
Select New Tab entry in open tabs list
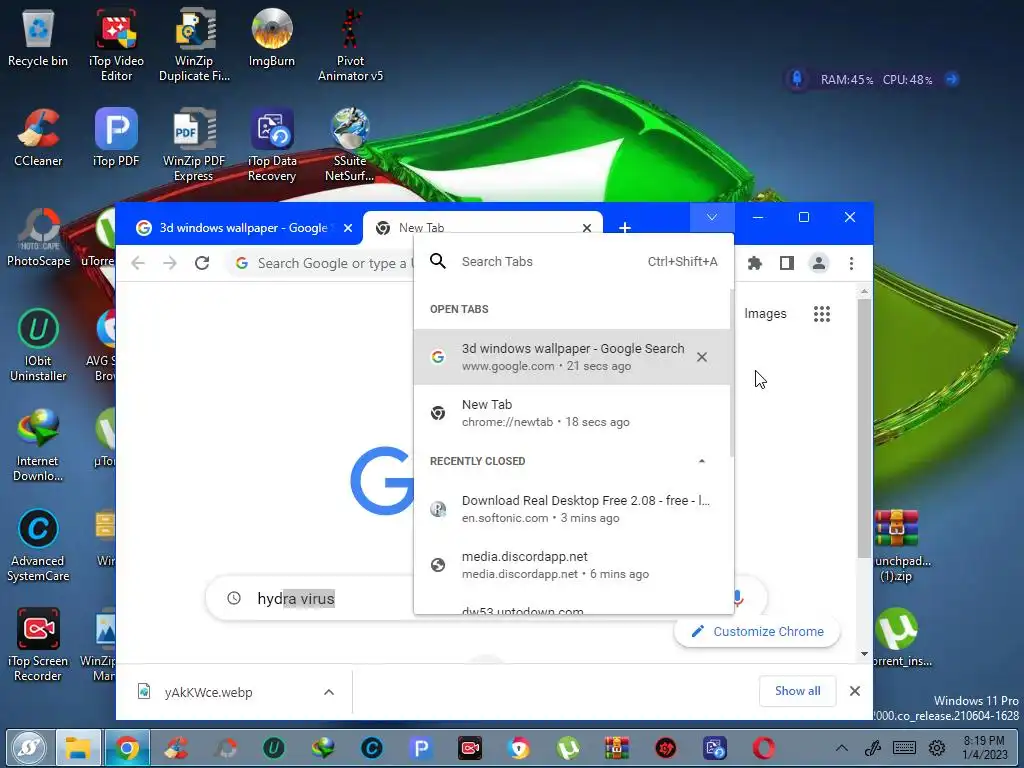(x=572, y=413)
